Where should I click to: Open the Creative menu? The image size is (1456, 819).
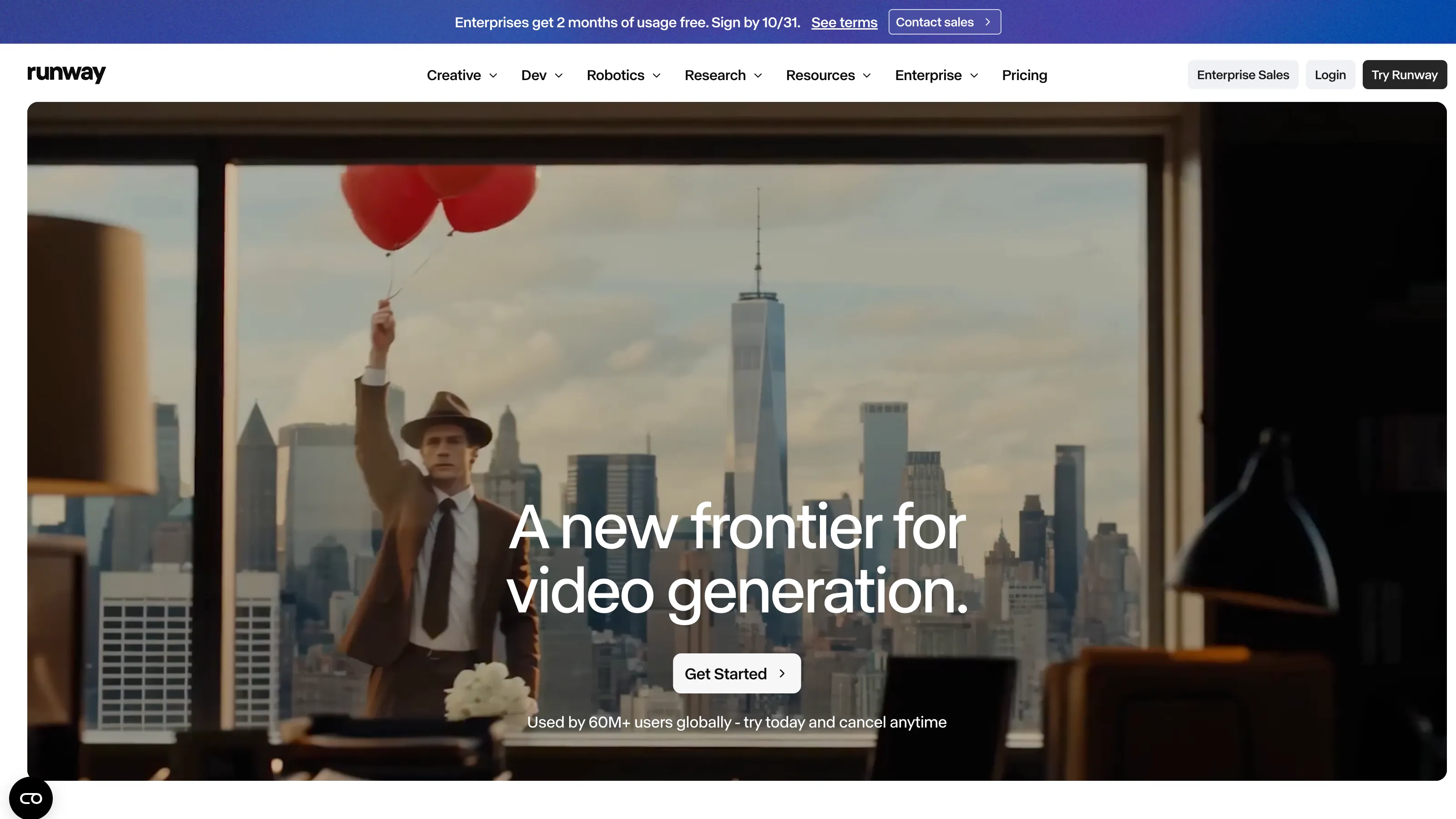coord(462,75)
